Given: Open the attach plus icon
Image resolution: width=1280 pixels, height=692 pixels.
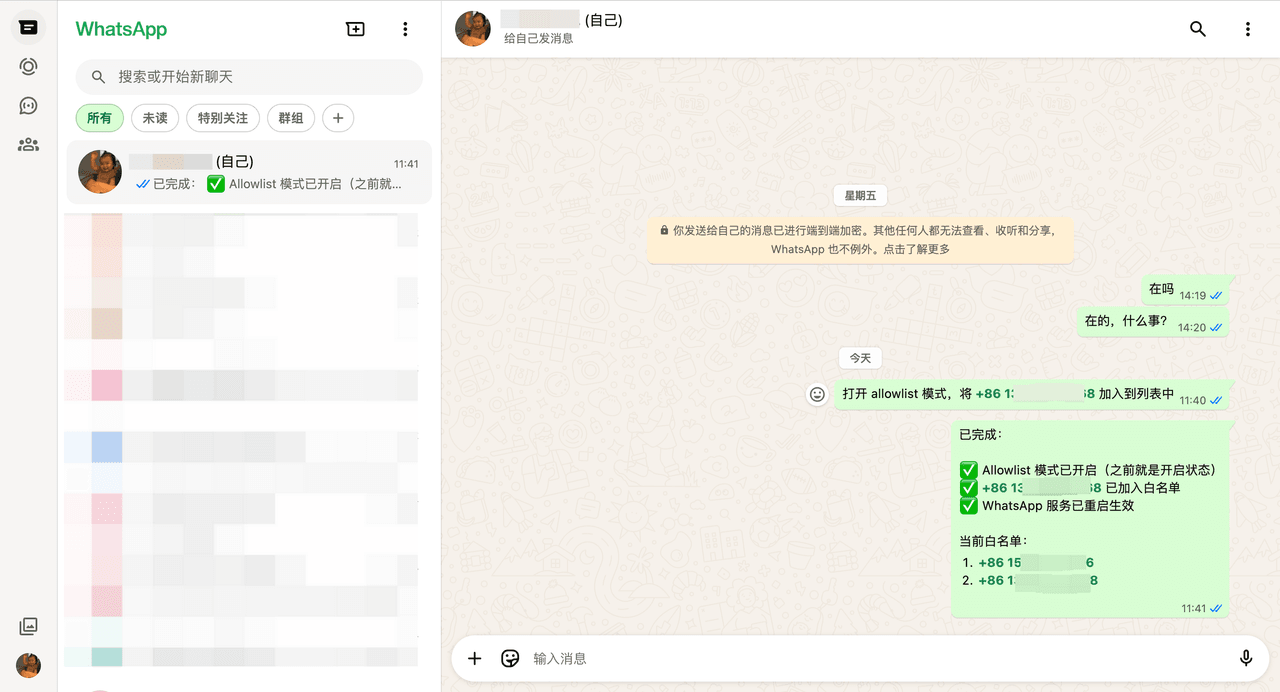Looking at the screenshot, I should click(x=475, y=658).
